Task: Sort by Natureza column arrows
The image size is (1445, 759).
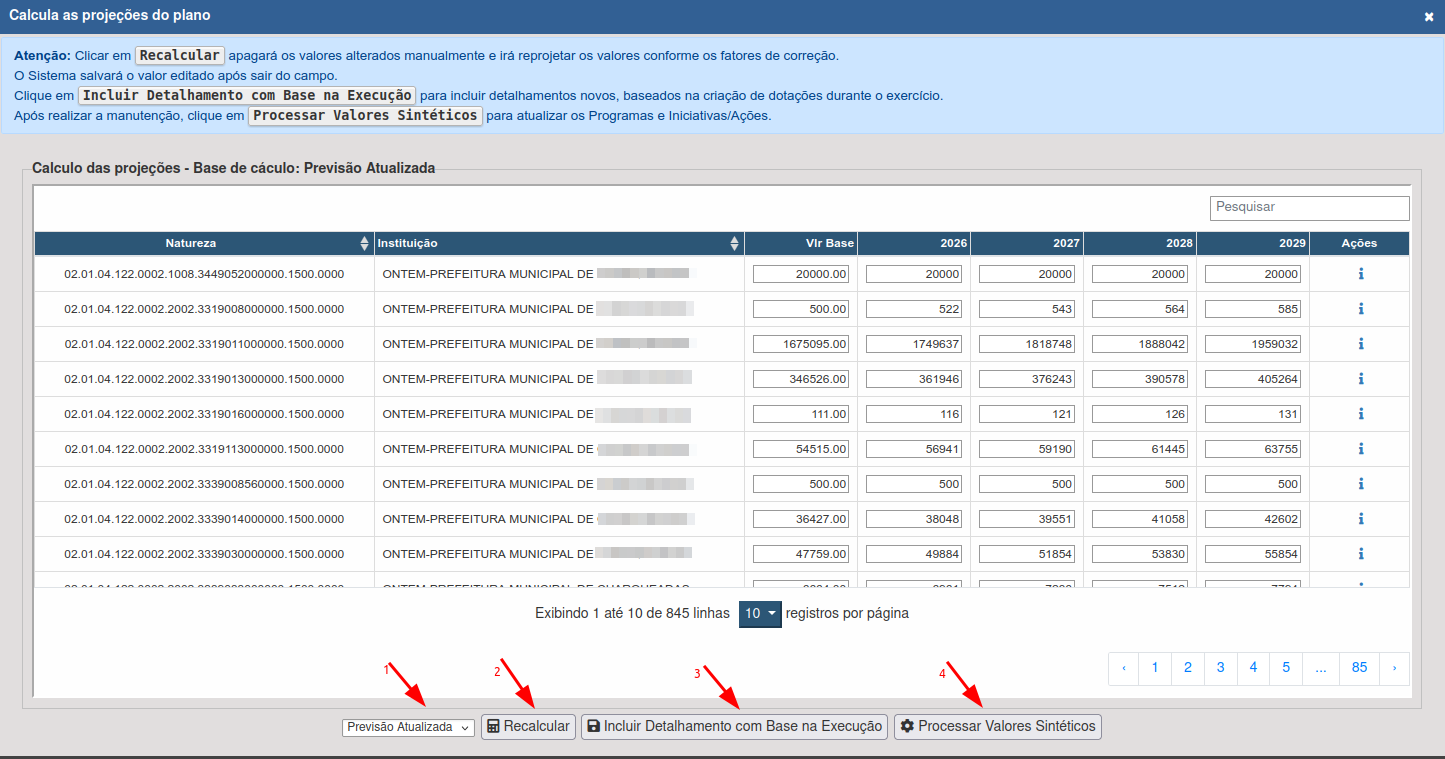Action: [x=364, y=243]
